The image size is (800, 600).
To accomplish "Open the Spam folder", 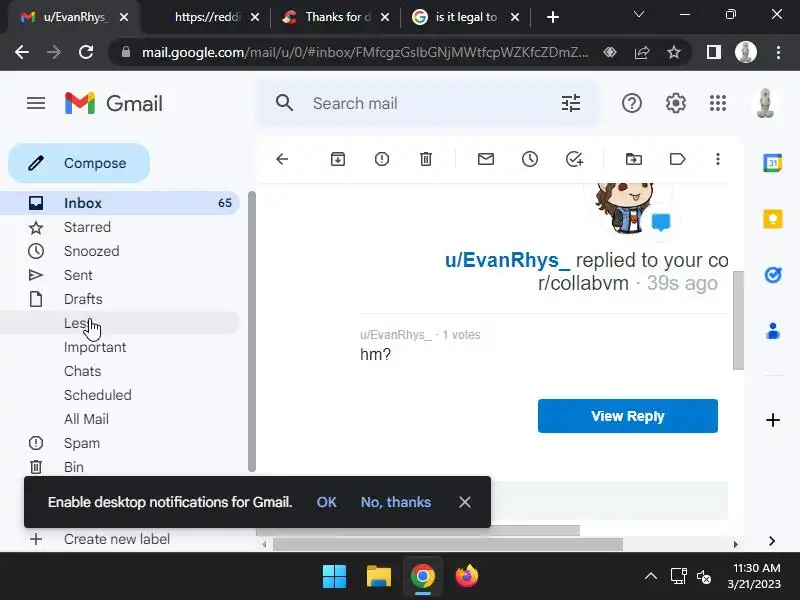I will point(119,443).
